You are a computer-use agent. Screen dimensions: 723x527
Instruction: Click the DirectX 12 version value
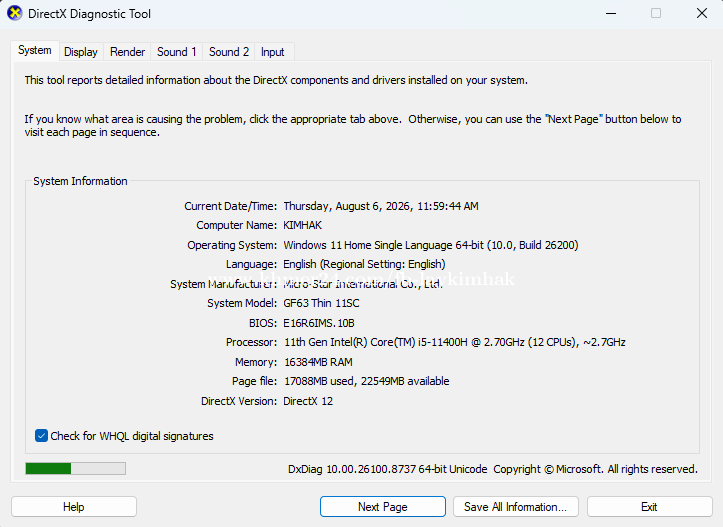coord(308,401)
